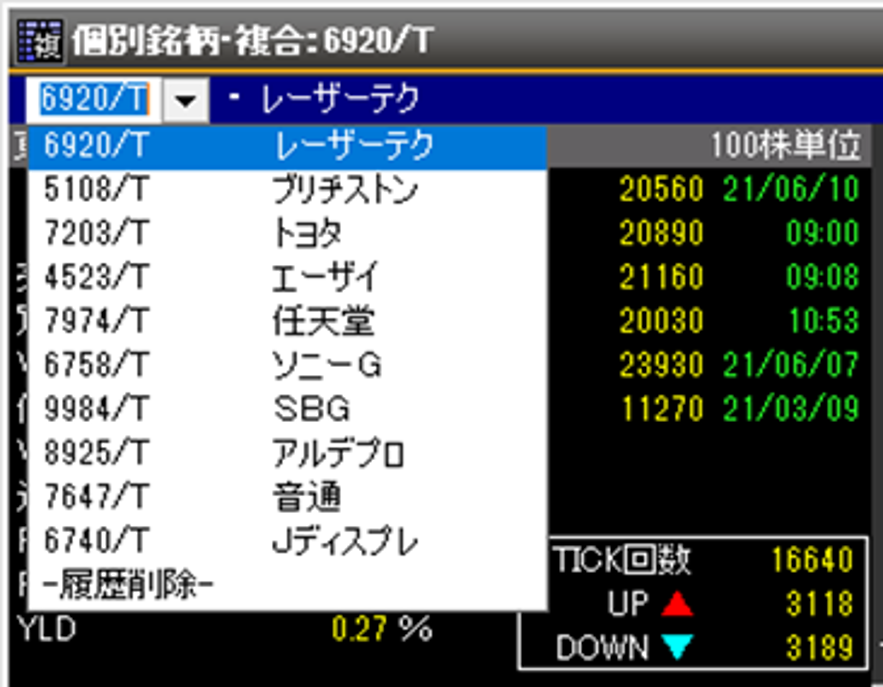Click the レーザーテク name in the blue header
Viewport: 883px width, 687px height.
point(340,99)
